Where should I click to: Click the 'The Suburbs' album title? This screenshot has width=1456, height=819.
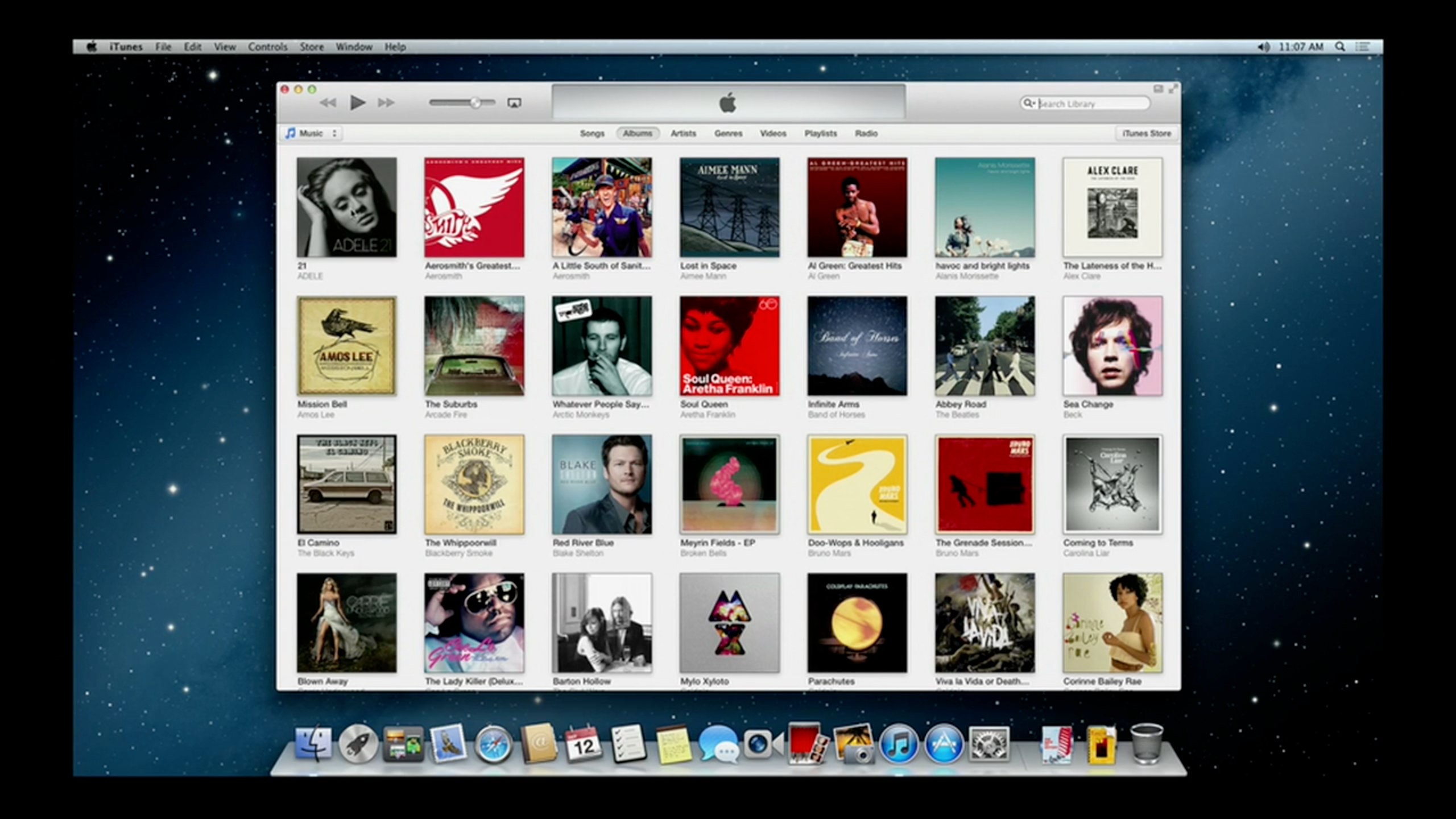(451, 404)
